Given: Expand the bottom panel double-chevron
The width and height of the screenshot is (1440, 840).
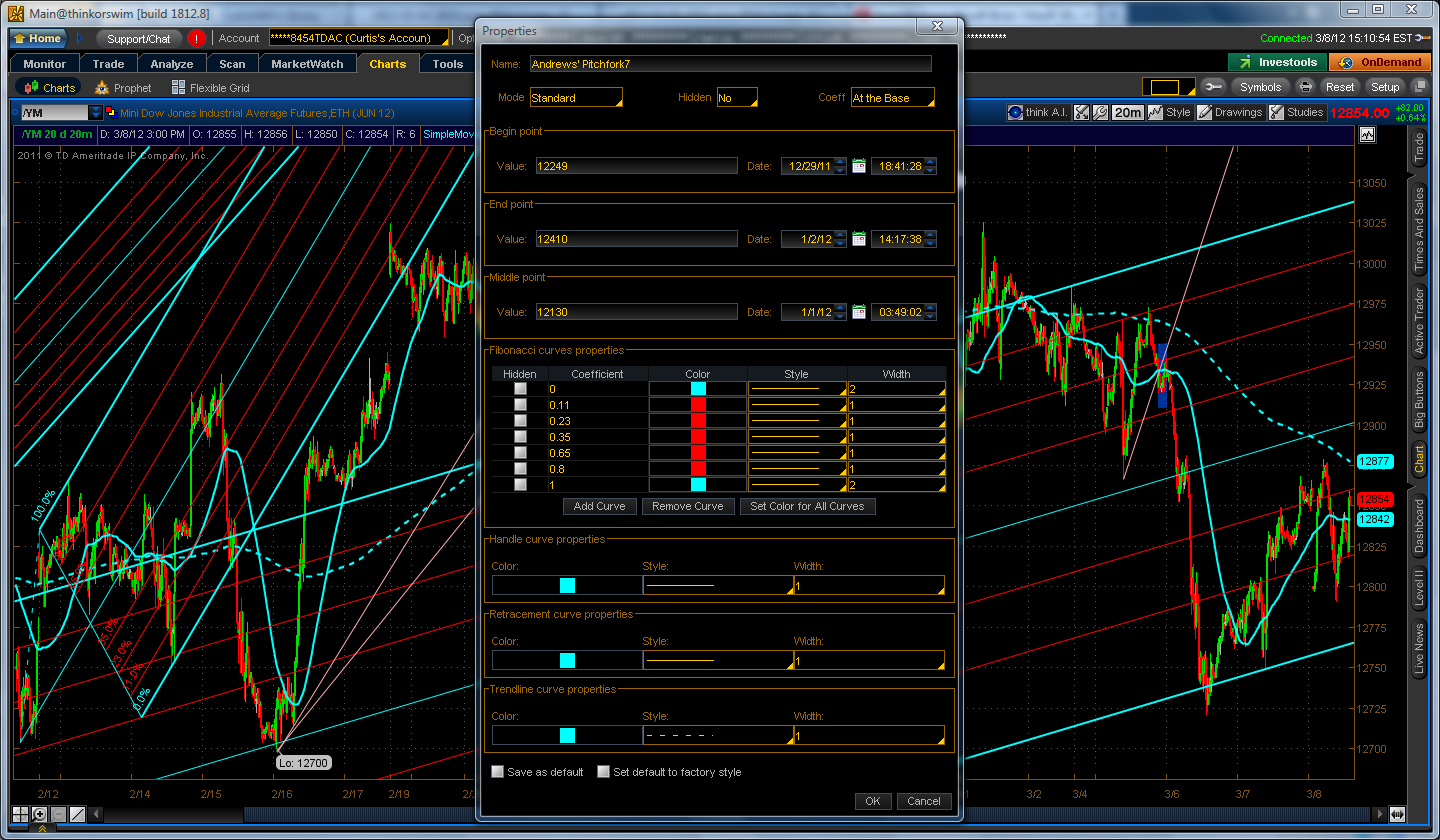Looking at the screenshot, I should pyautogui.click(x=41, y=830).
